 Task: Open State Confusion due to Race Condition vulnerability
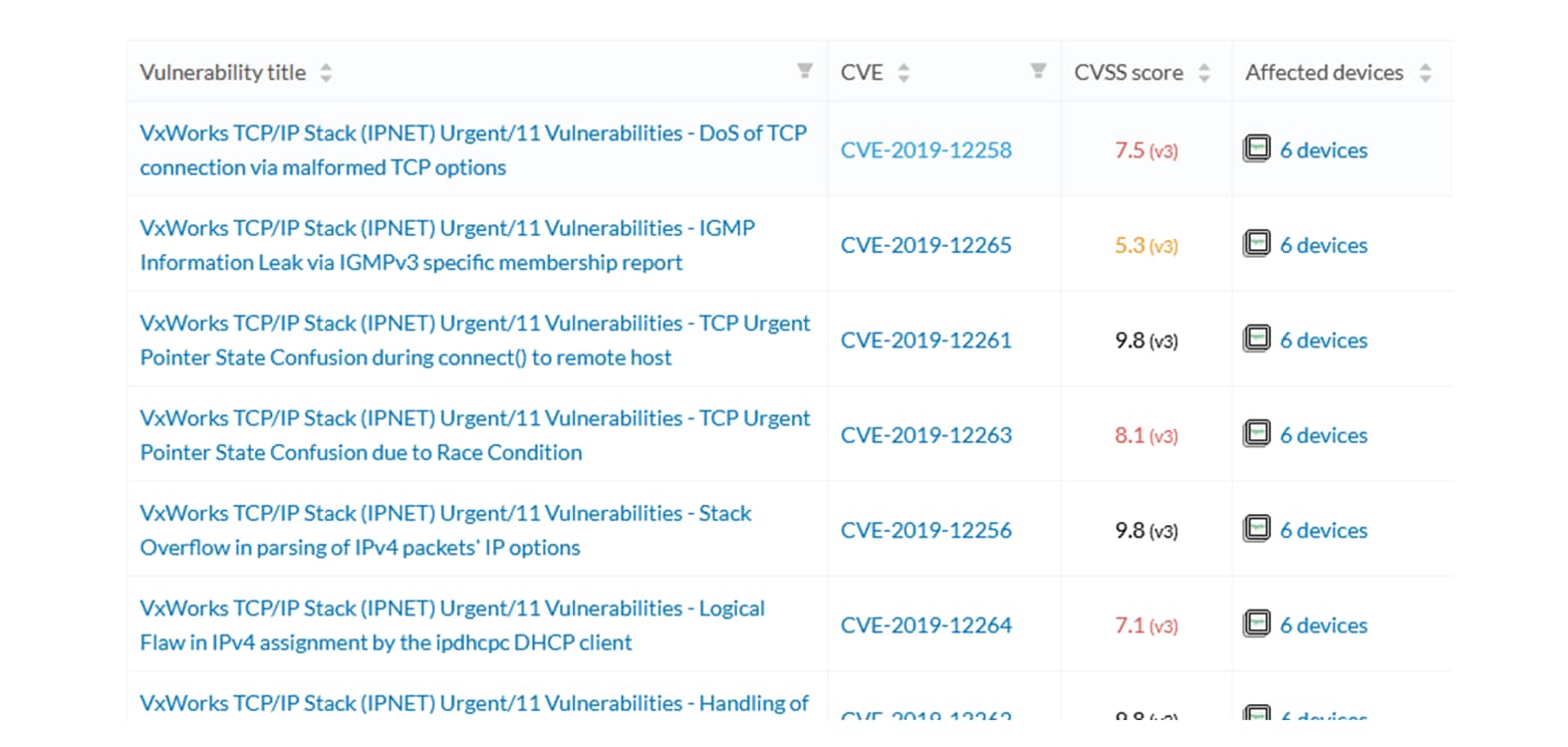[x=475, y=434]
